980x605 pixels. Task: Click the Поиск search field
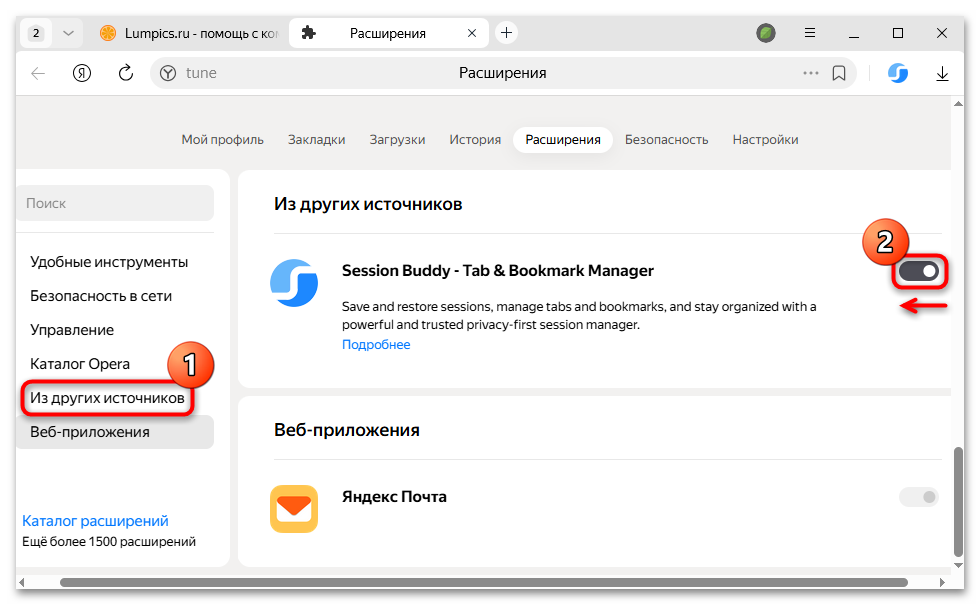point(115,203)
